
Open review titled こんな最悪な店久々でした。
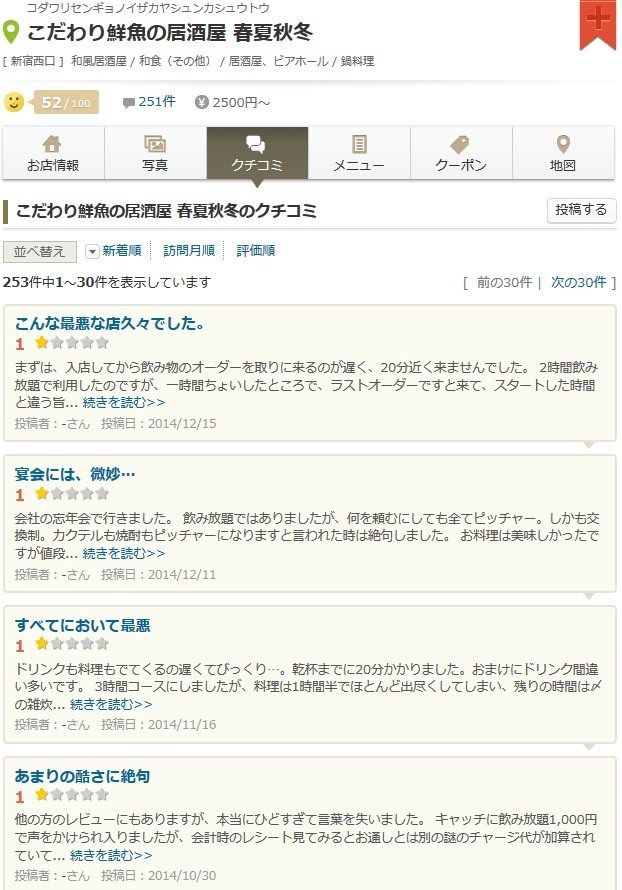(109, 324)
